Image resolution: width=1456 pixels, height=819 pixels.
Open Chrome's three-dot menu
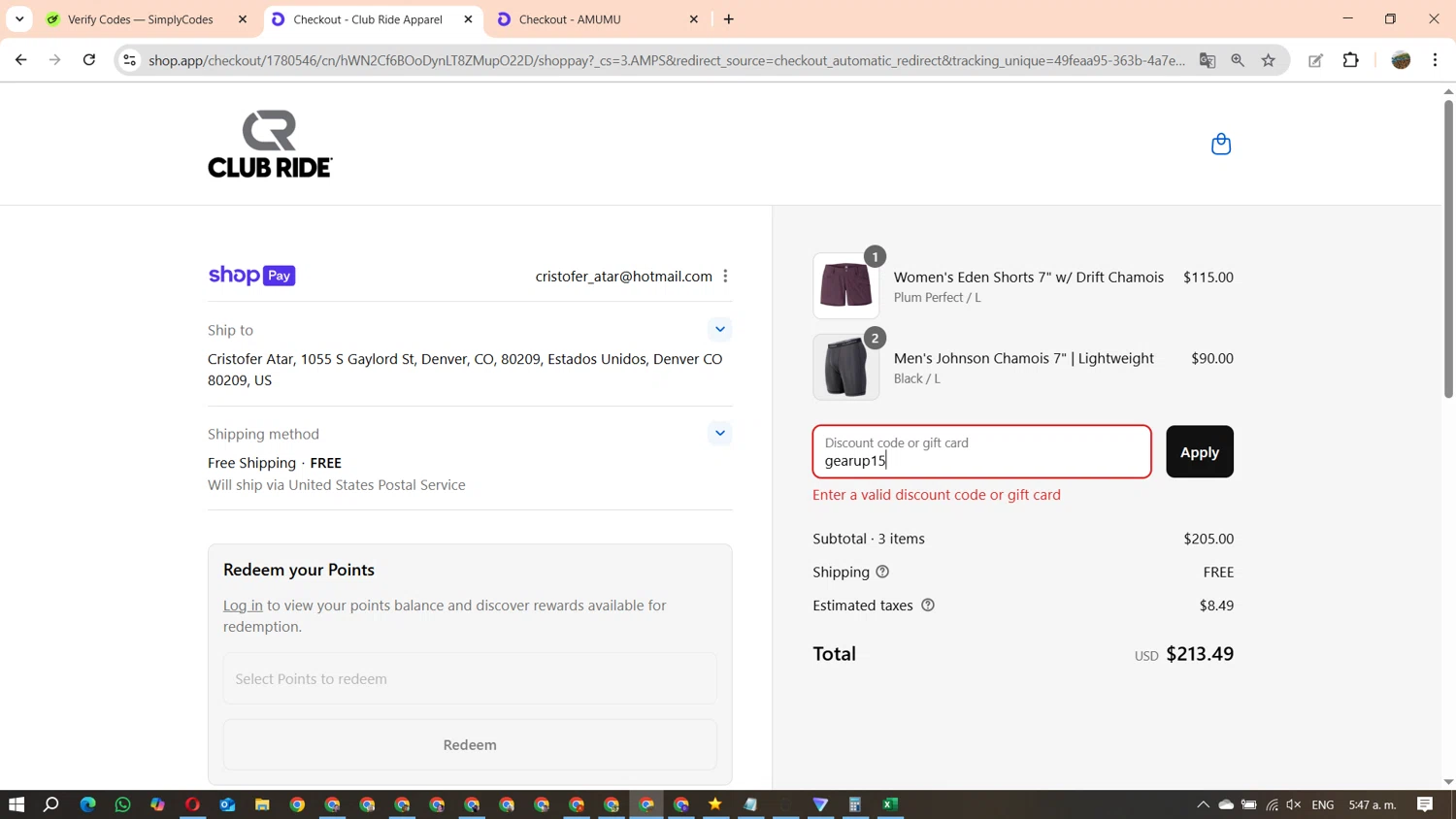tap(1436, 60)
